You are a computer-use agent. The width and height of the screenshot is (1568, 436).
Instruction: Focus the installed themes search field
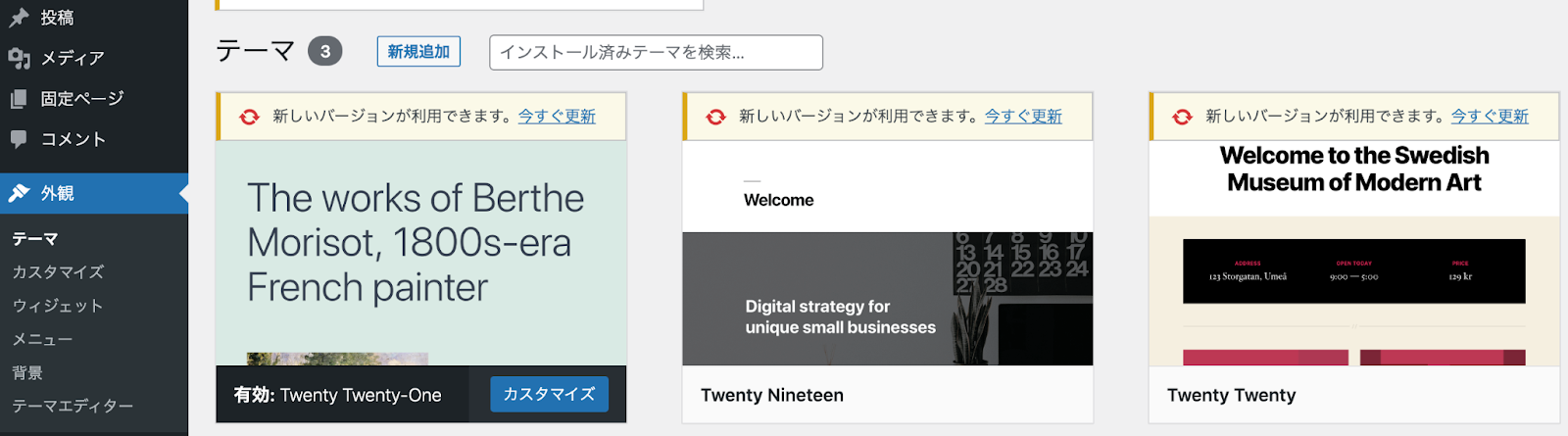tap(656, 52)
